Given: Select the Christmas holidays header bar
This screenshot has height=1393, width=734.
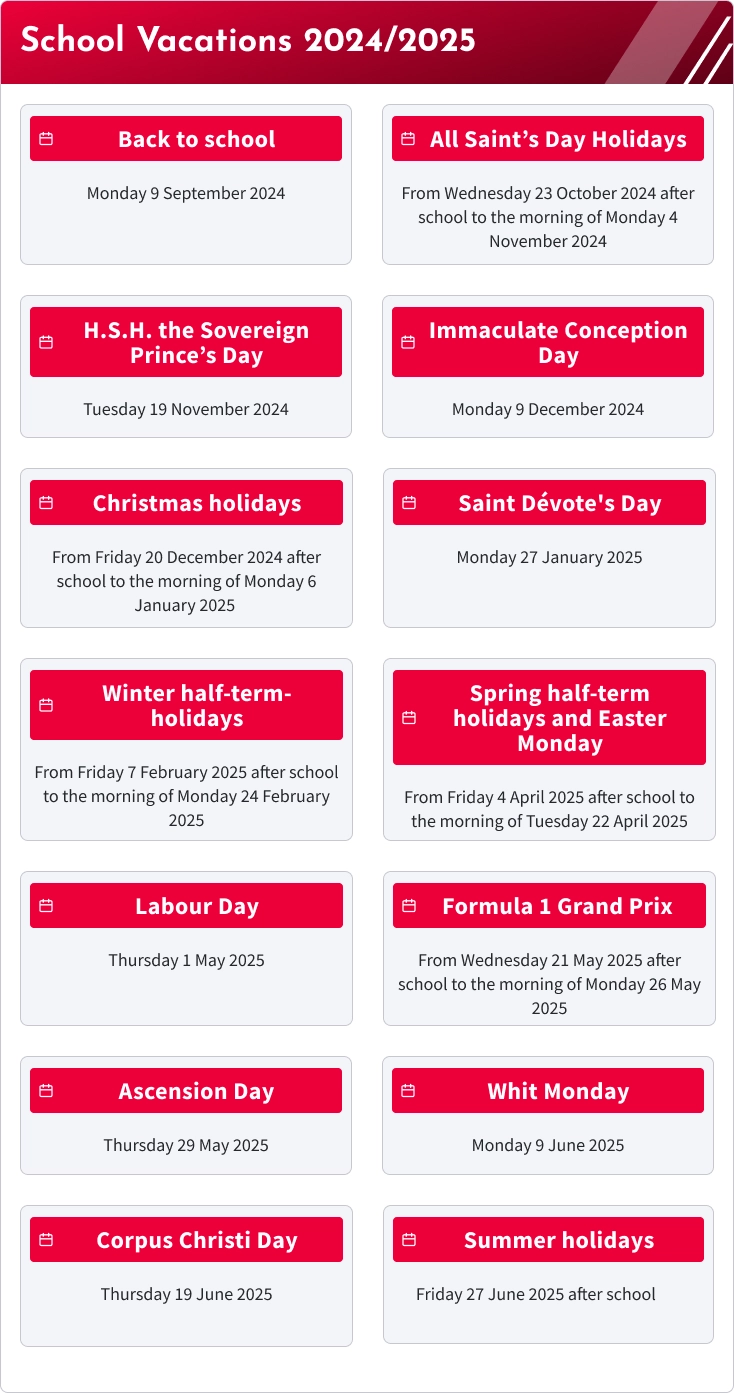Looking at the screenshot, I should click(186, 503).
